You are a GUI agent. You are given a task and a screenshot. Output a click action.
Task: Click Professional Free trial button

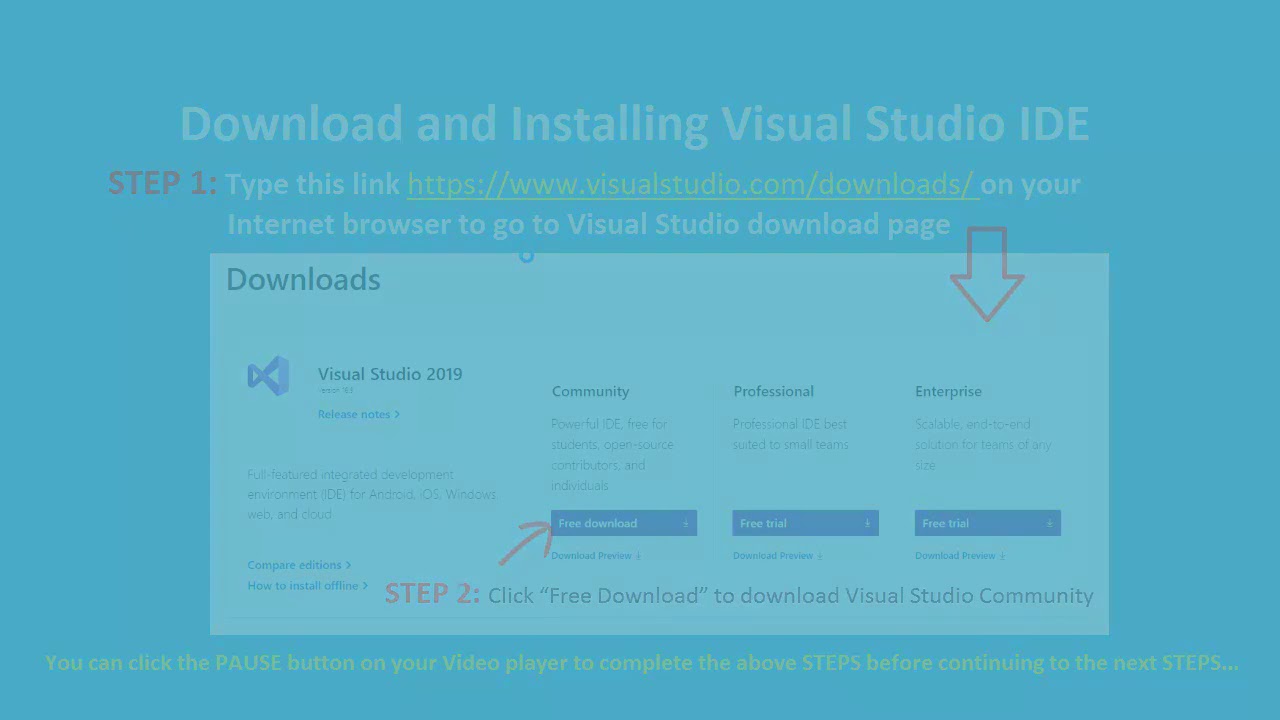[806, 523]
